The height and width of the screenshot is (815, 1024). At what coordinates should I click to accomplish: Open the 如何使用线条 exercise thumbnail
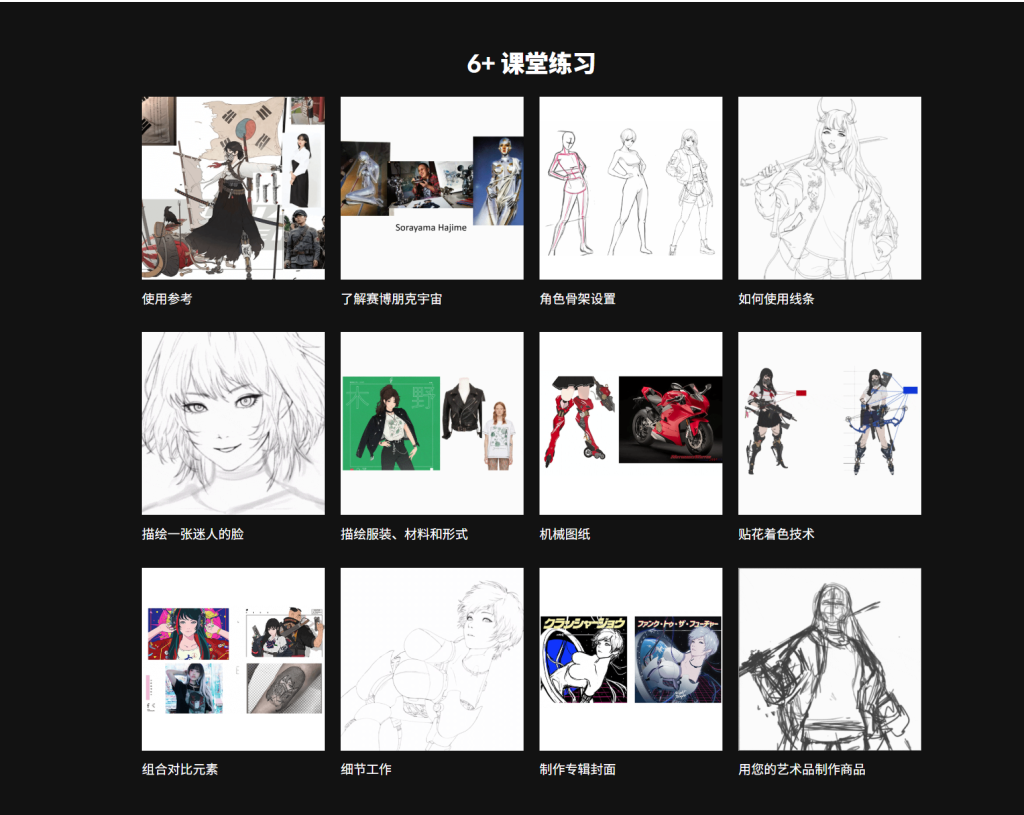click(x=829, y=188)
